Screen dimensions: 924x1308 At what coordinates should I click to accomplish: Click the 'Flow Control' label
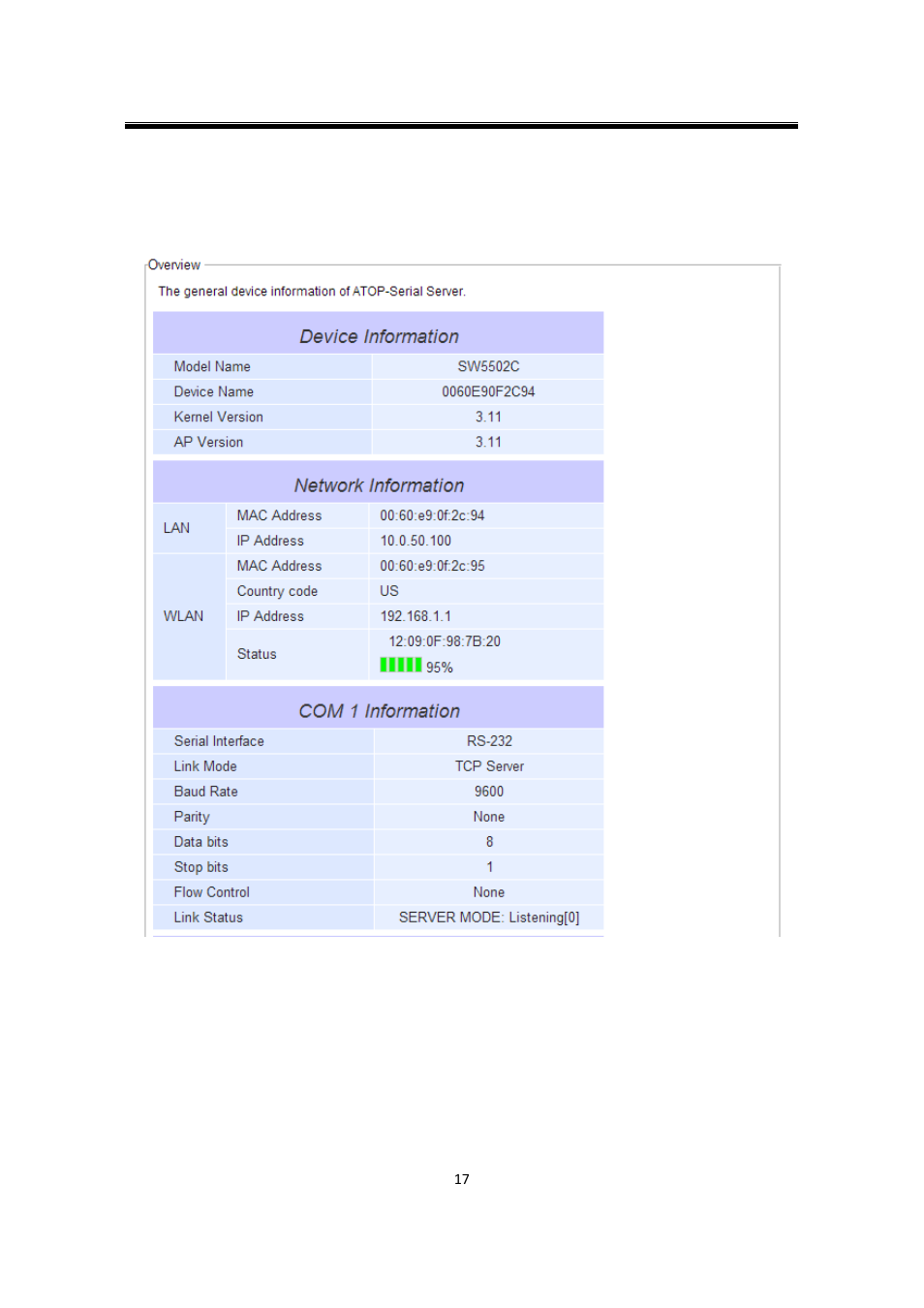click(x=212, y=892)
